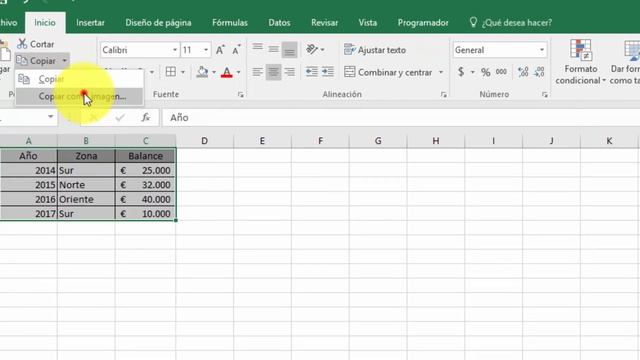This screenshot has width=640, height=360.
Task: Decrease decimal places
Action: tap(540, 72)
